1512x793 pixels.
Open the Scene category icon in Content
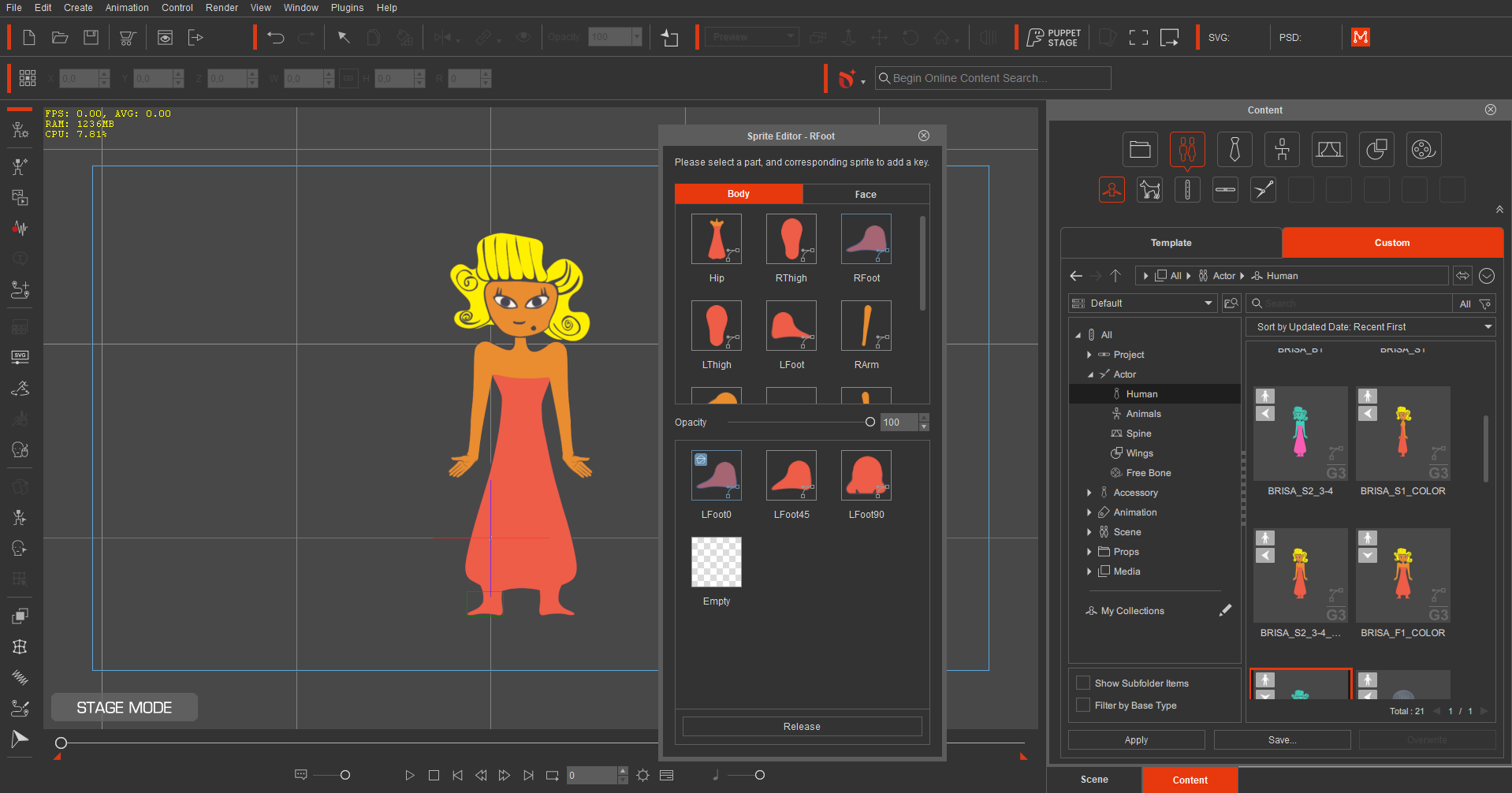(1329, 149)
